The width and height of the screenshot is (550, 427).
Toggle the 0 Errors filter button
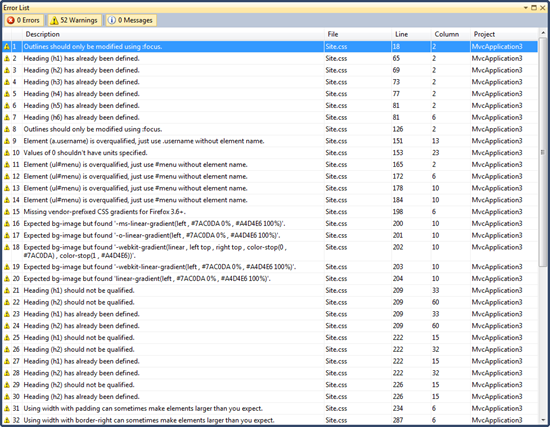[24, 20]
